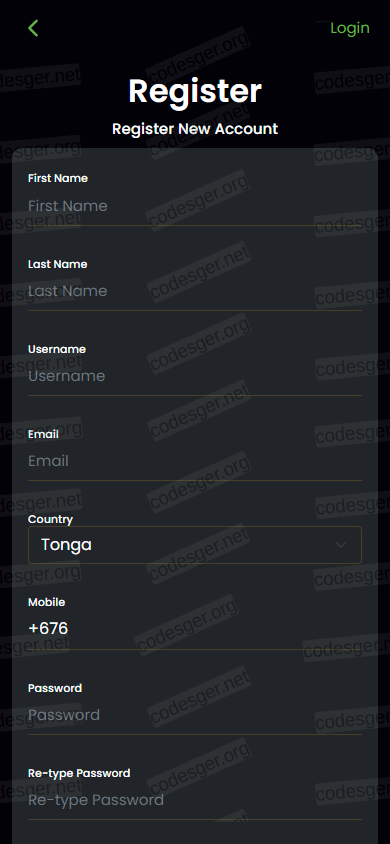Viewport: 390px width, 844px height.
Task: Focus the Email input field
Action: [195, 461]
